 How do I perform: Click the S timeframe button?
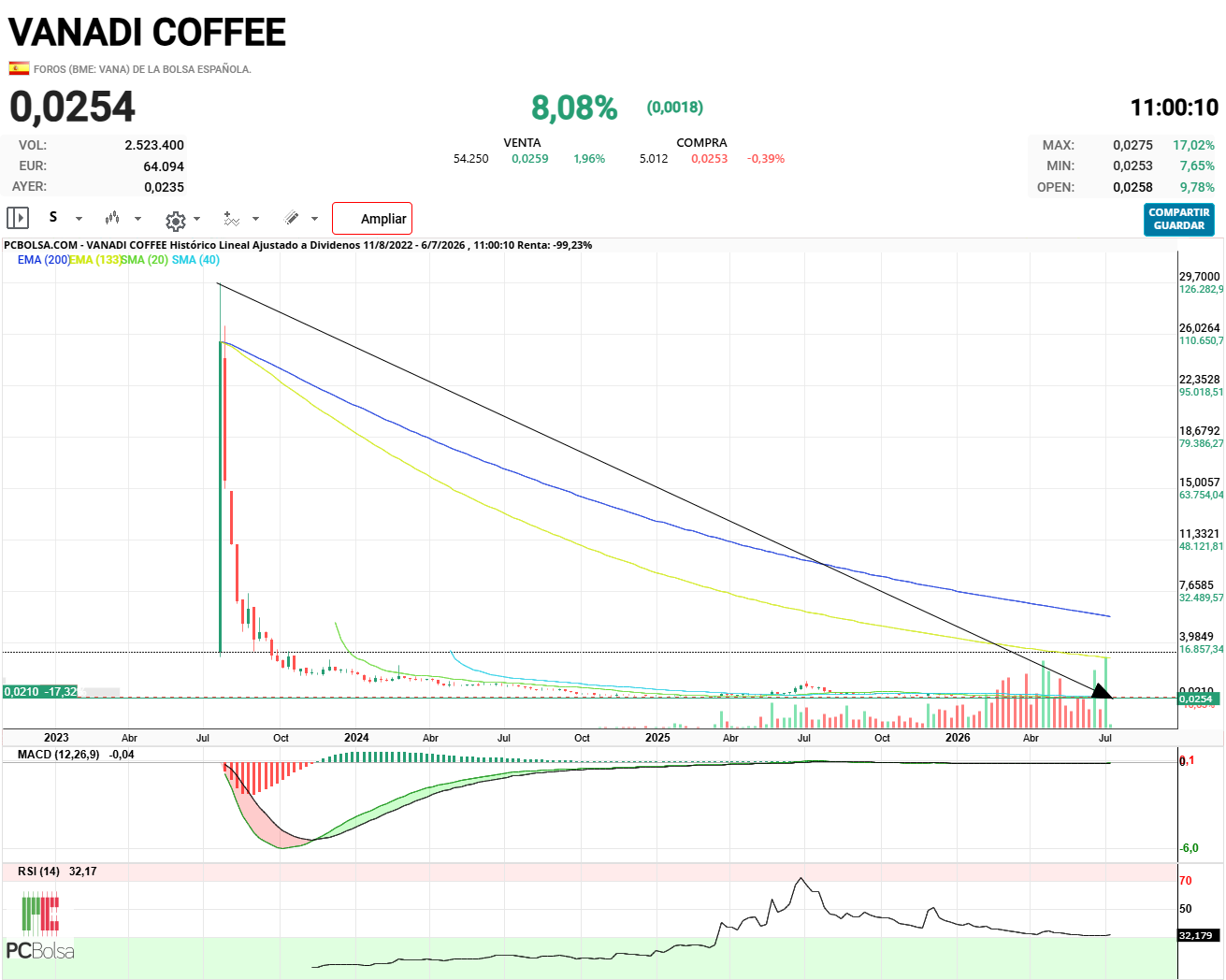(53, 217)
